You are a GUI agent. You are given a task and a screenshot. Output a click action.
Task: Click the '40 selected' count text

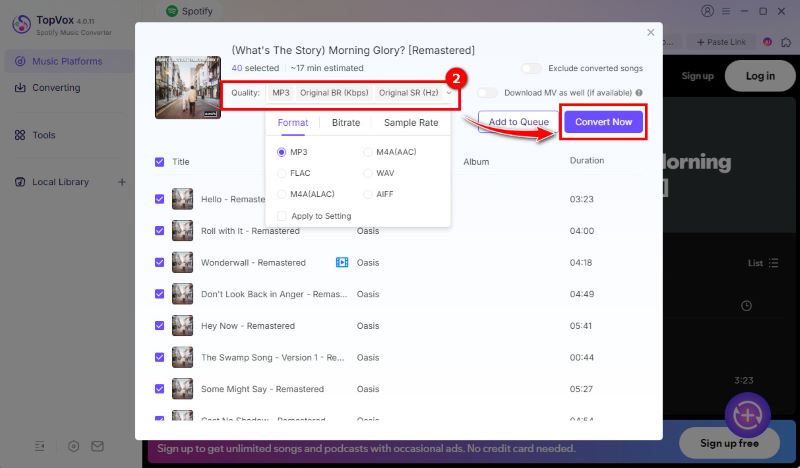click(255, 68)
